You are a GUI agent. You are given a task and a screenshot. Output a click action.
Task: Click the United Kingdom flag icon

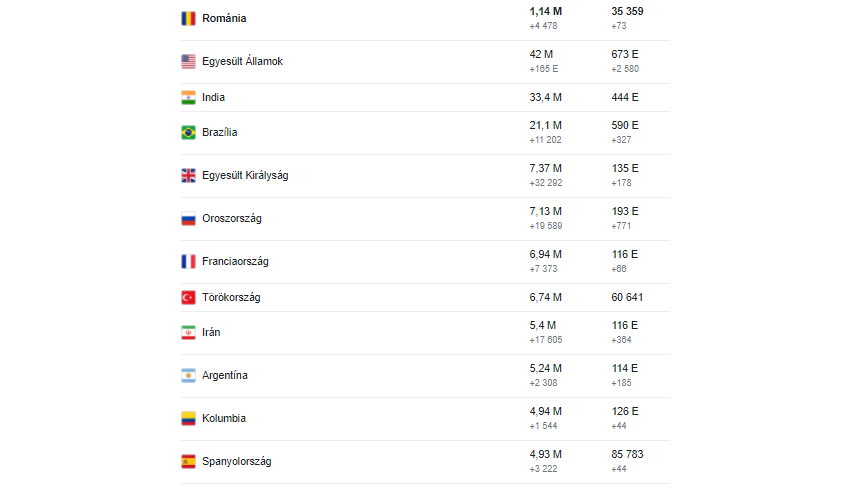pos(188,175)
